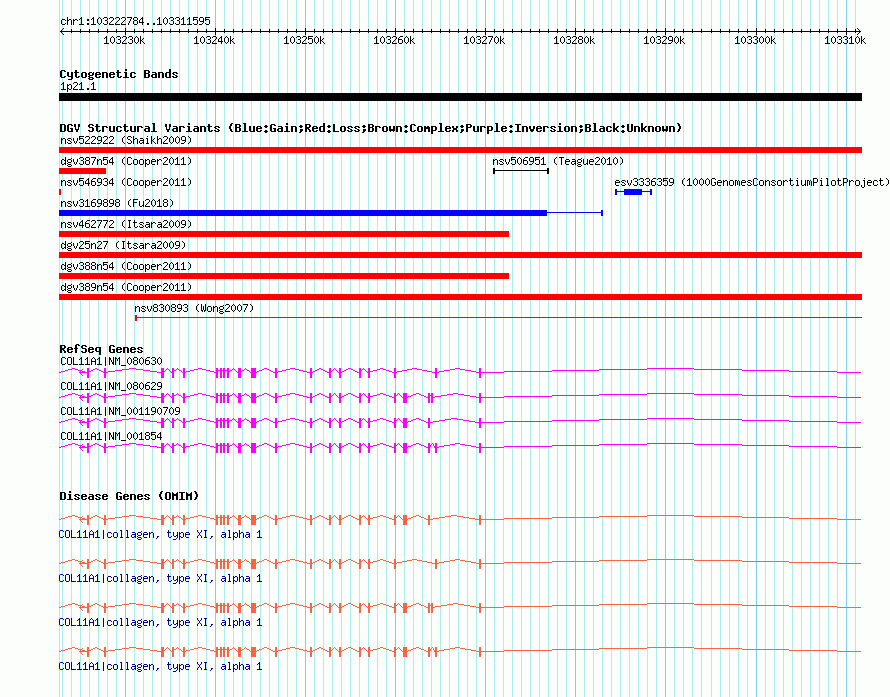Click the 103230k ruler tick label
The width and height of the screenshot is (890, 697).
124,40
